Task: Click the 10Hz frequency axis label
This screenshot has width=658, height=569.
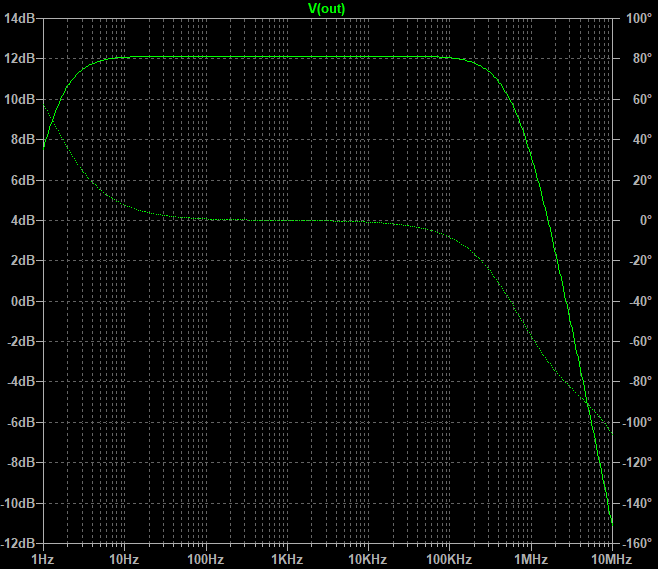Action: 124,559
